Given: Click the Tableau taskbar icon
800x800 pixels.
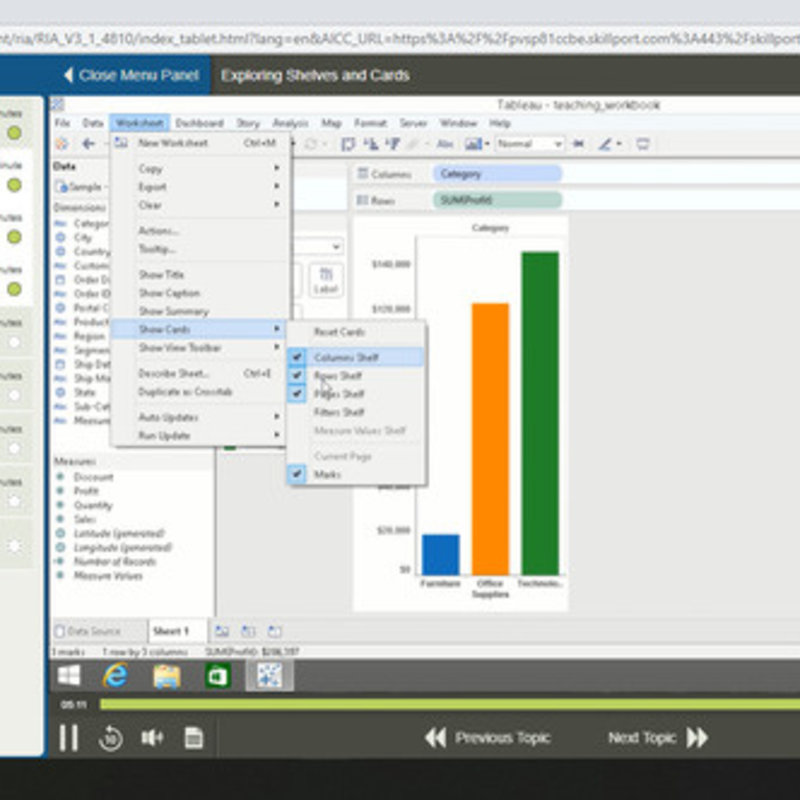Looking at the screenshot, I should click(269, 676).
